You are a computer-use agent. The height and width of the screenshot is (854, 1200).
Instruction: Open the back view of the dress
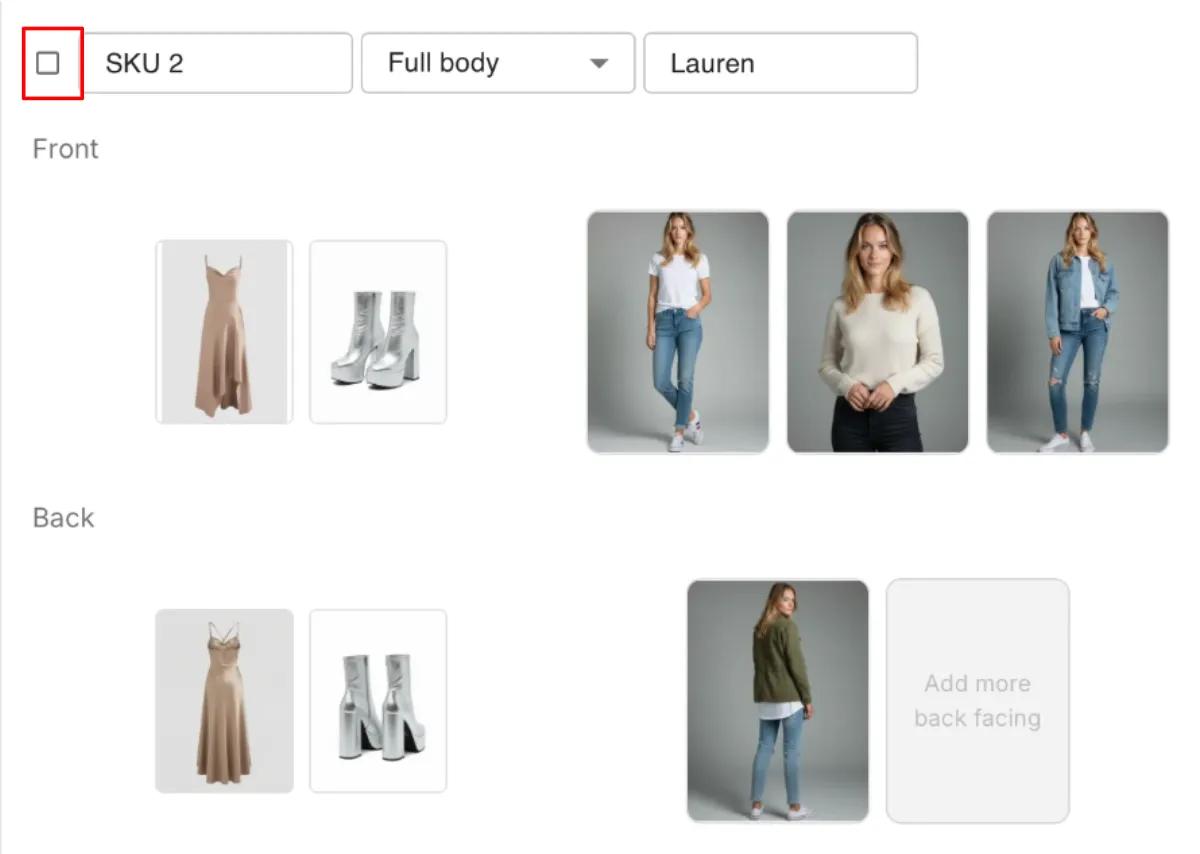coord(224,700)
